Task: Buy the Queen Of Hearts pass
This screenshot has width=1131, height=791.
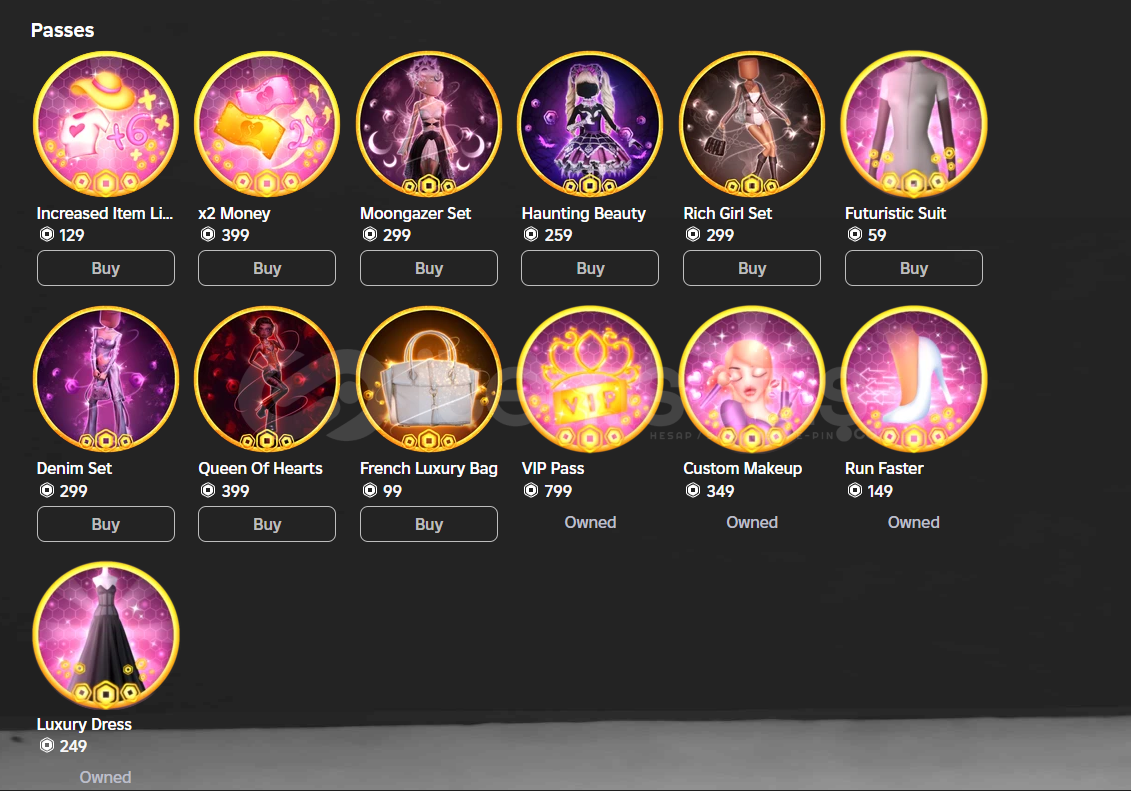Action: (x=267, y=523)
